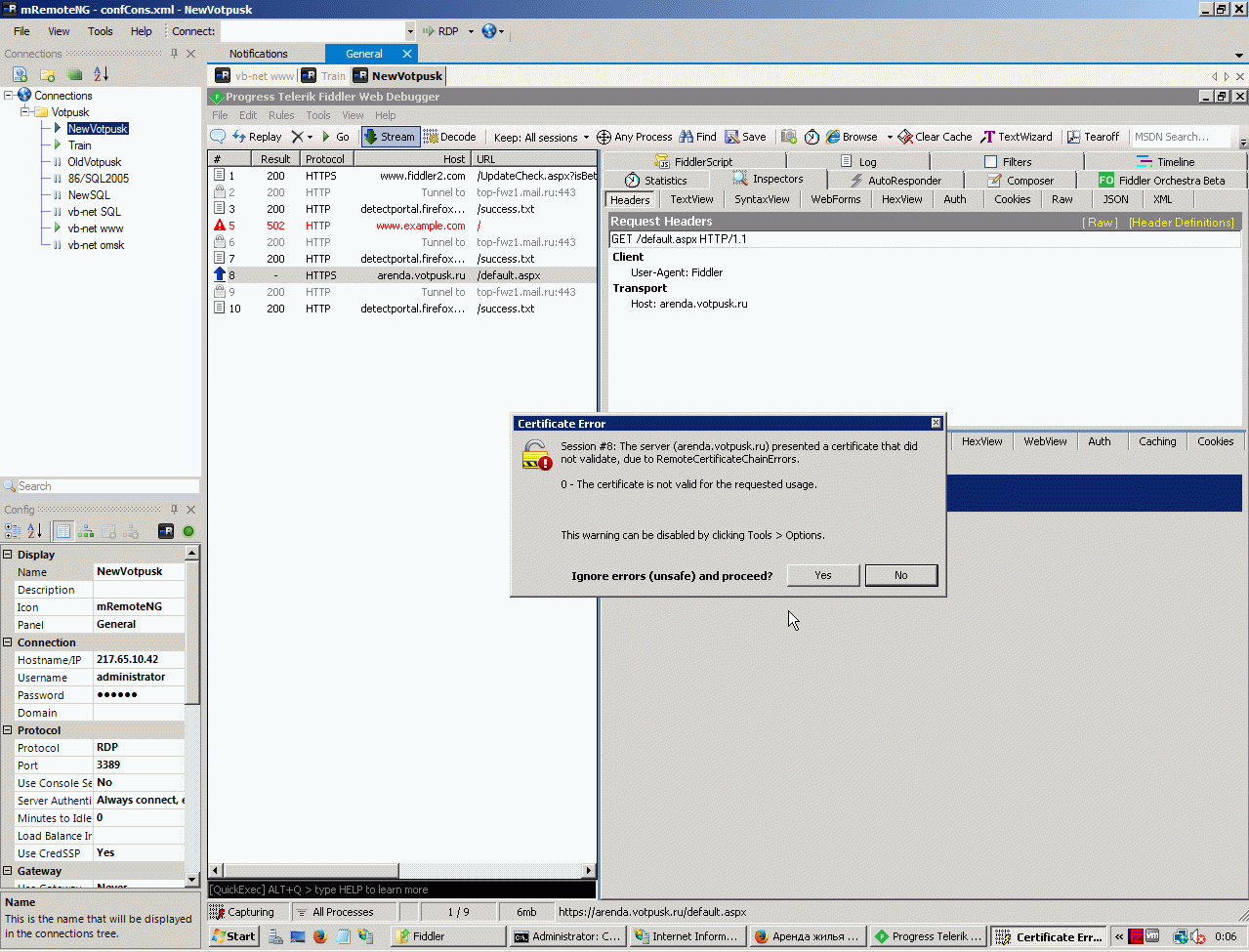This screenshot has width=1249, height=952.
Task: Sort connections alphabetically with A-Z icon
Action: point(101,74)
